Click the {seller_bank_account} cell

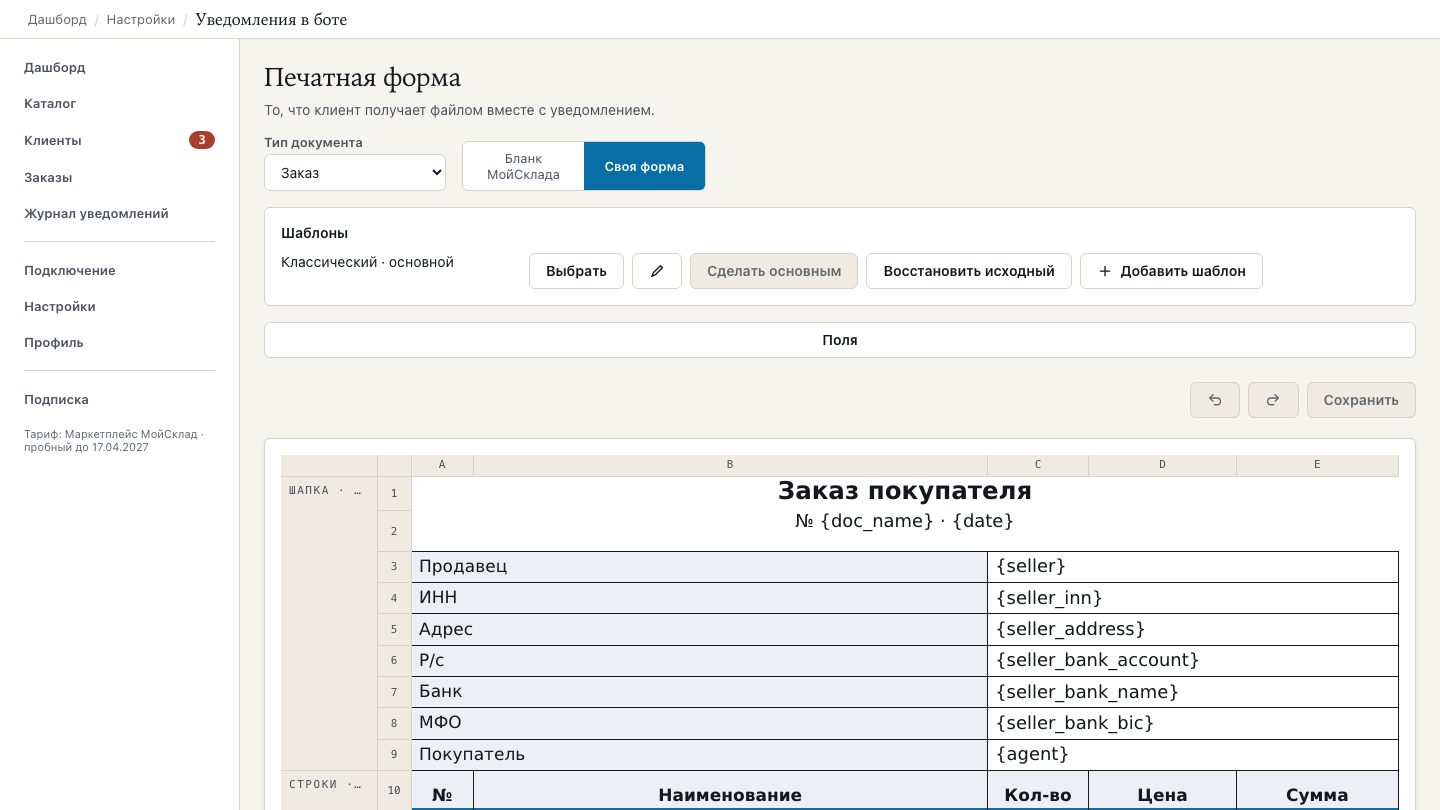click(1193, 661)
